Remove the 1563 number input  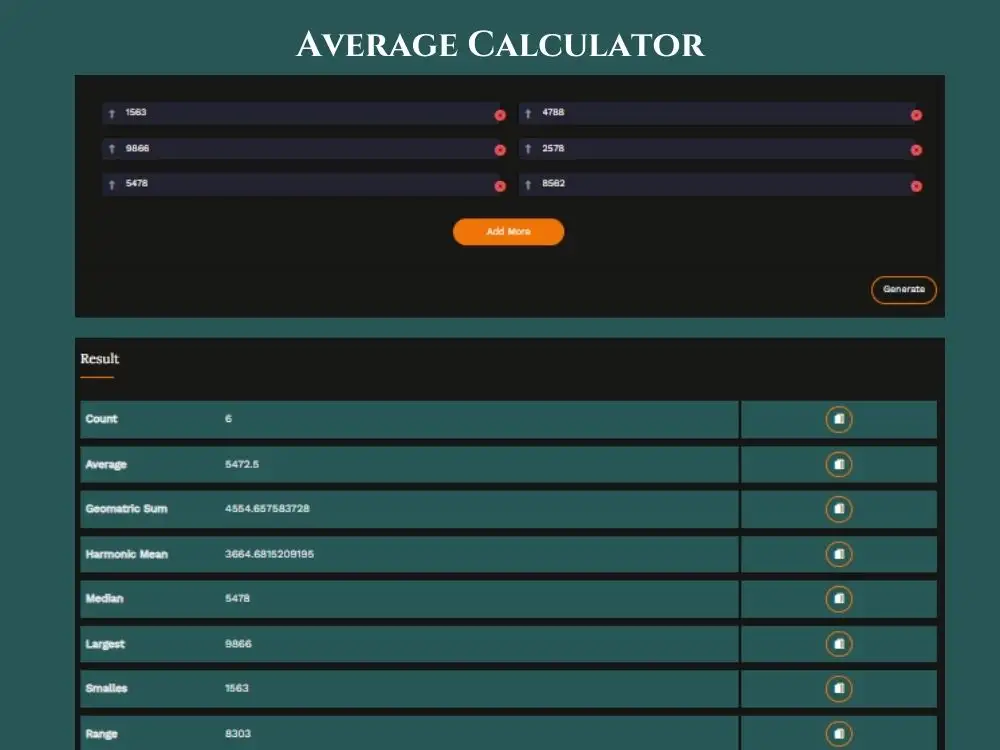pyautogui.click(x=500, y=115)
